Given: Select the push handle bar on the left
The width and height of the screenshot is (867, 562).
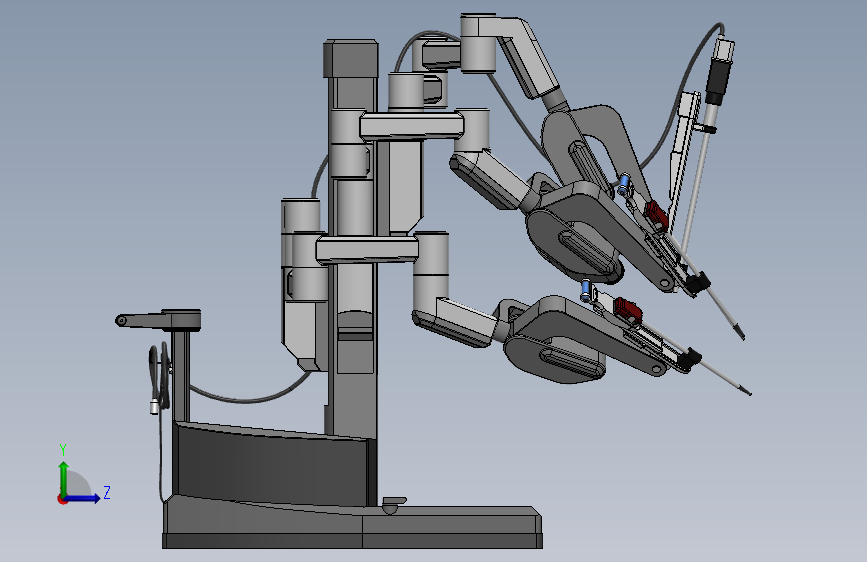Looking at the screenshot, I should click(158, 320).
